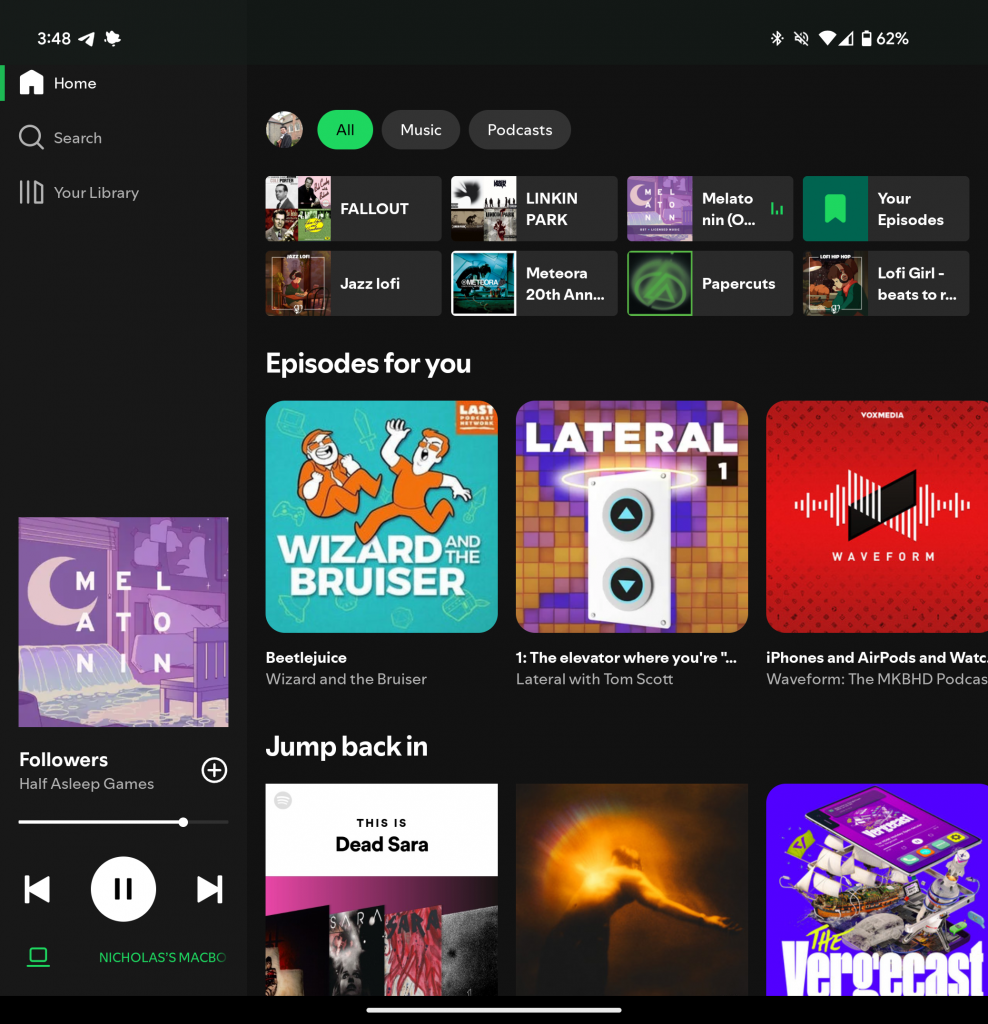Skip to next track
The image size is (988, 1024).
[x=210, y=889]
